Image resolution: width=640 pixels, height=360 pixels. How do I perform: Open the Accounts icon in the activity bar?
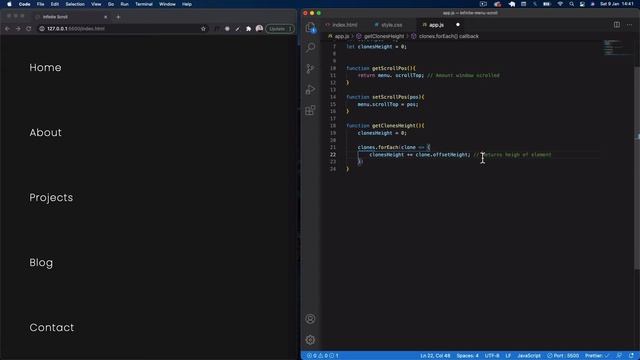pyautogui.click(x=310, y=319)
